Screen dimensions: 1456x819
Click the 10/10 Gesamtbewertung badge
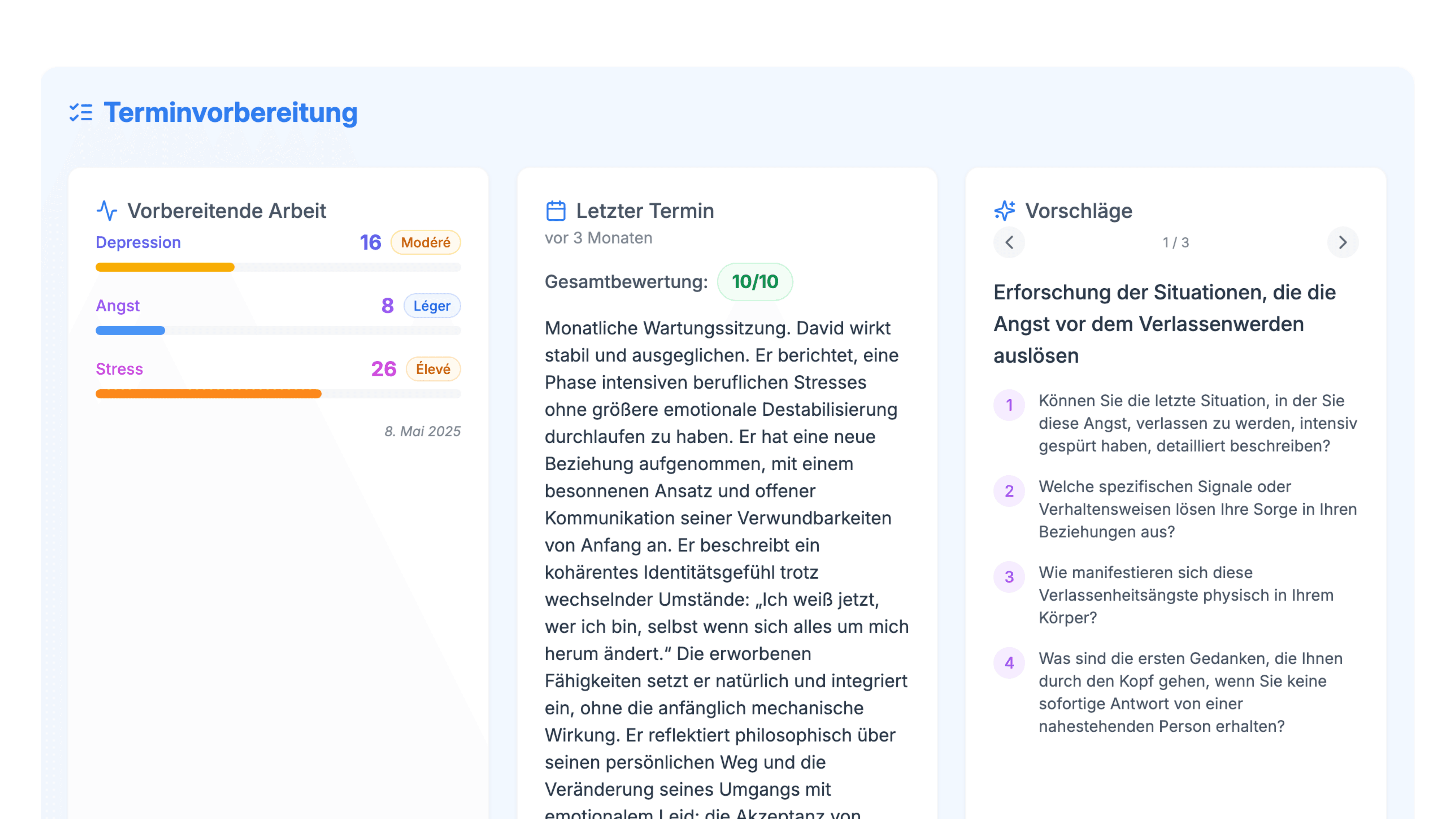pyautogui.click(x=754, y=281)
